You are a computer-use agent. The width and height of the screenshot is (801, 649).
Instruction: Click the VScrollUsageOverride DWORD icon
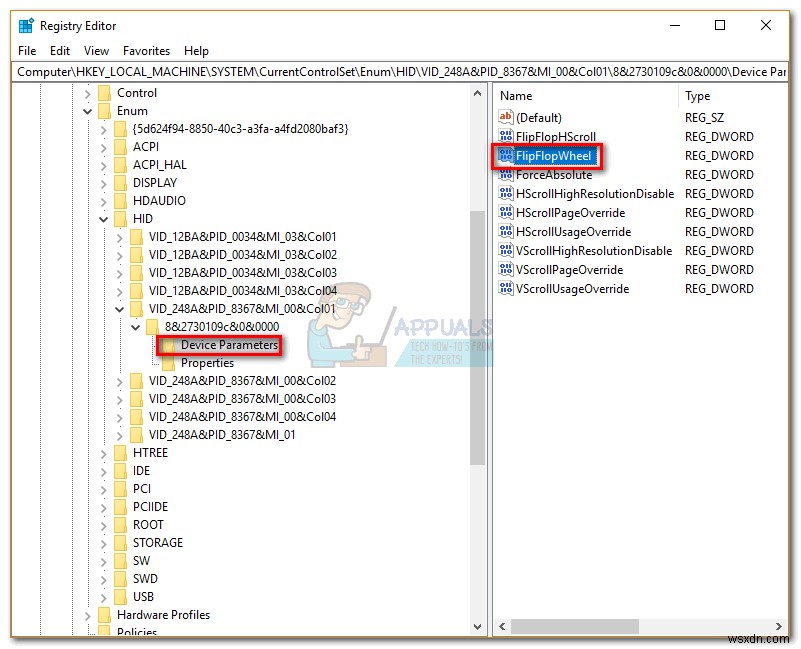505,289
